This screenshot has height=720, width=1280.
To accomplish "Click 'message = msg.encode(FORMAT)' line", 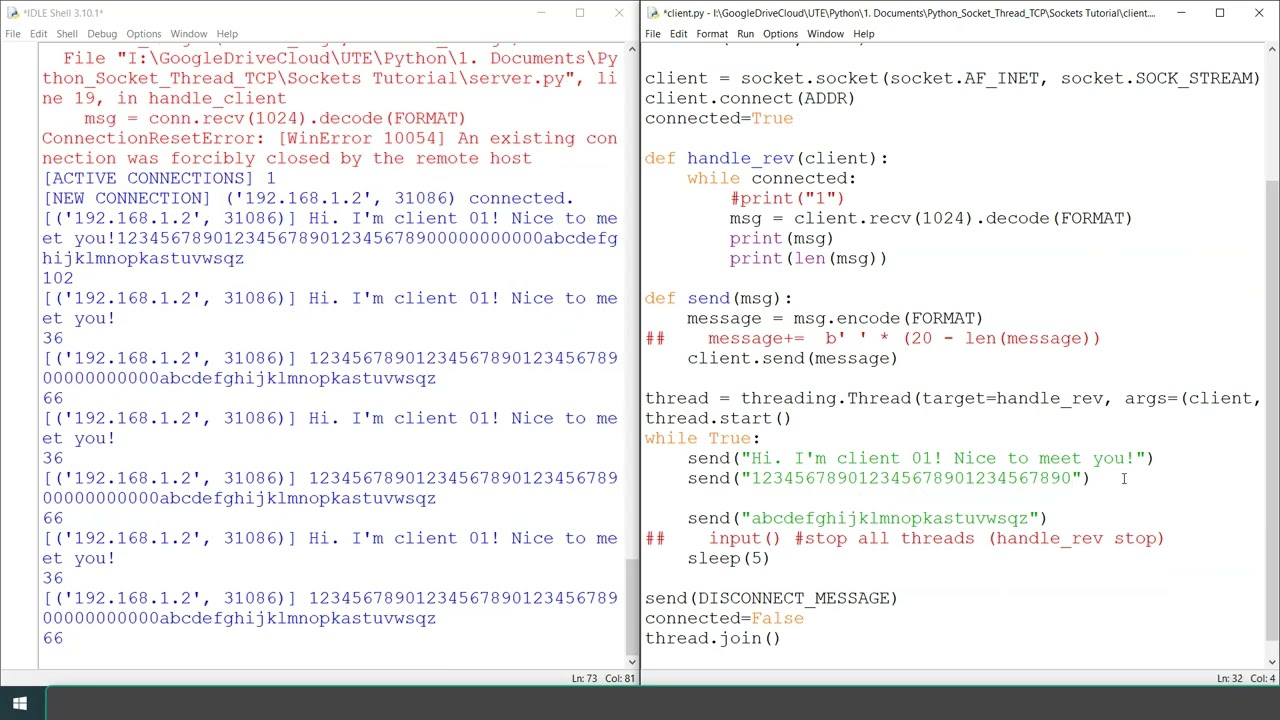I will coord(835,318).
